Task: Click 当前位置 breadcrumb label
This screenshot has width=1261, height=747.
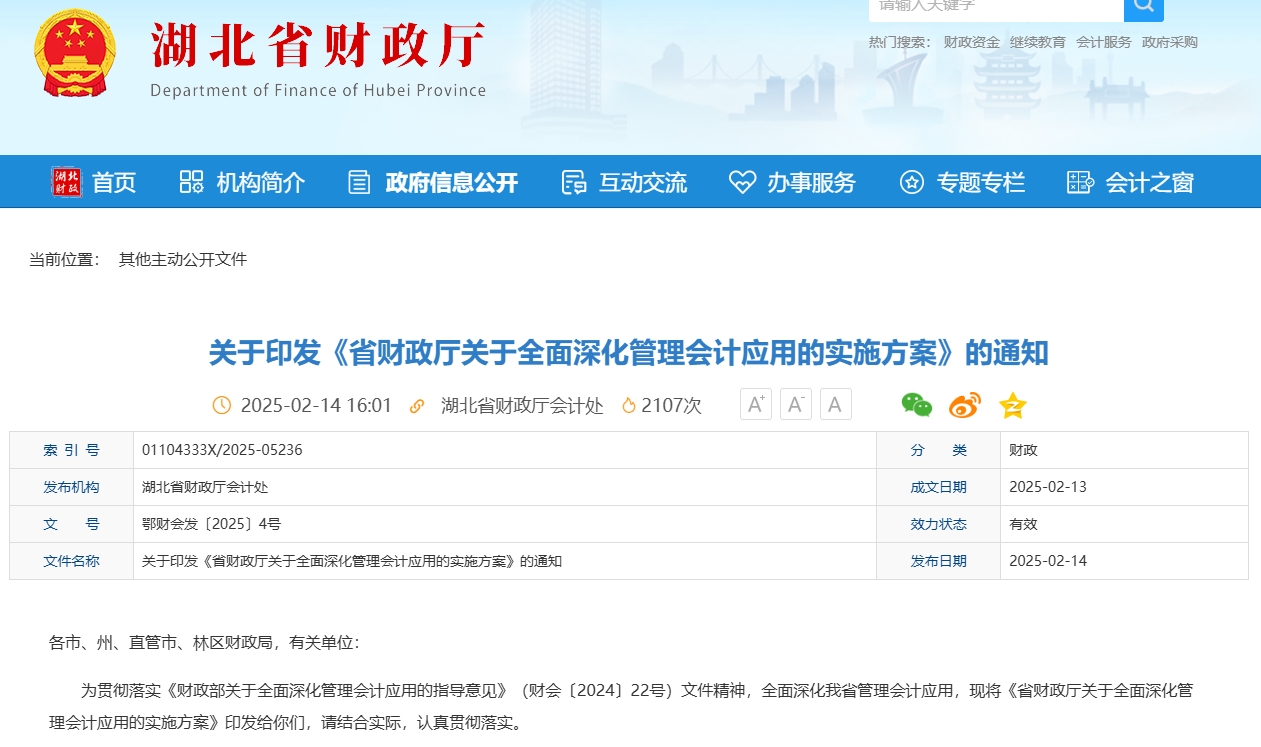Action: tap(65, 260)
